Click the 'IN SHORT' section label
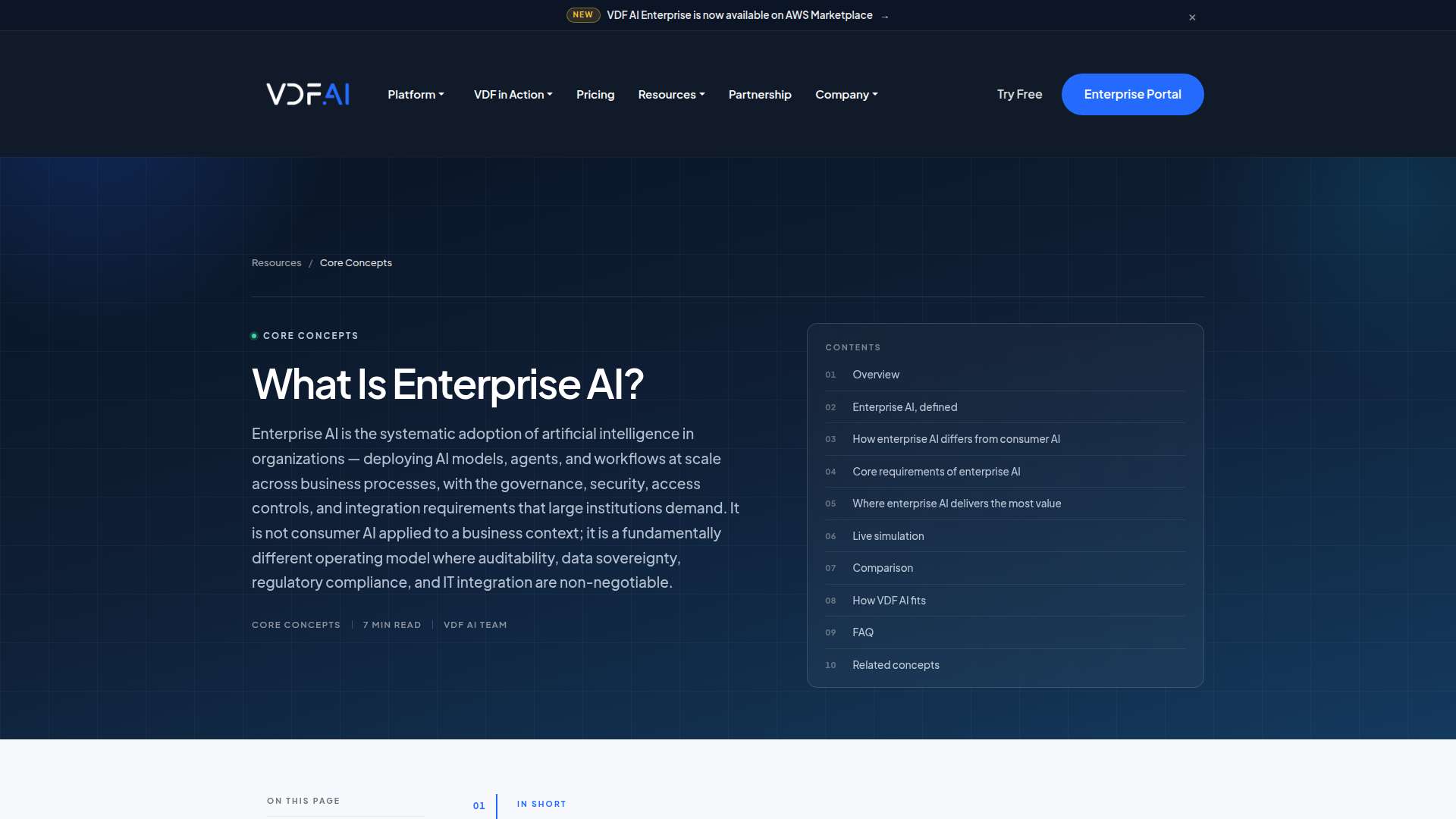This screenshot has height=819, width=1456. point(541,804)
